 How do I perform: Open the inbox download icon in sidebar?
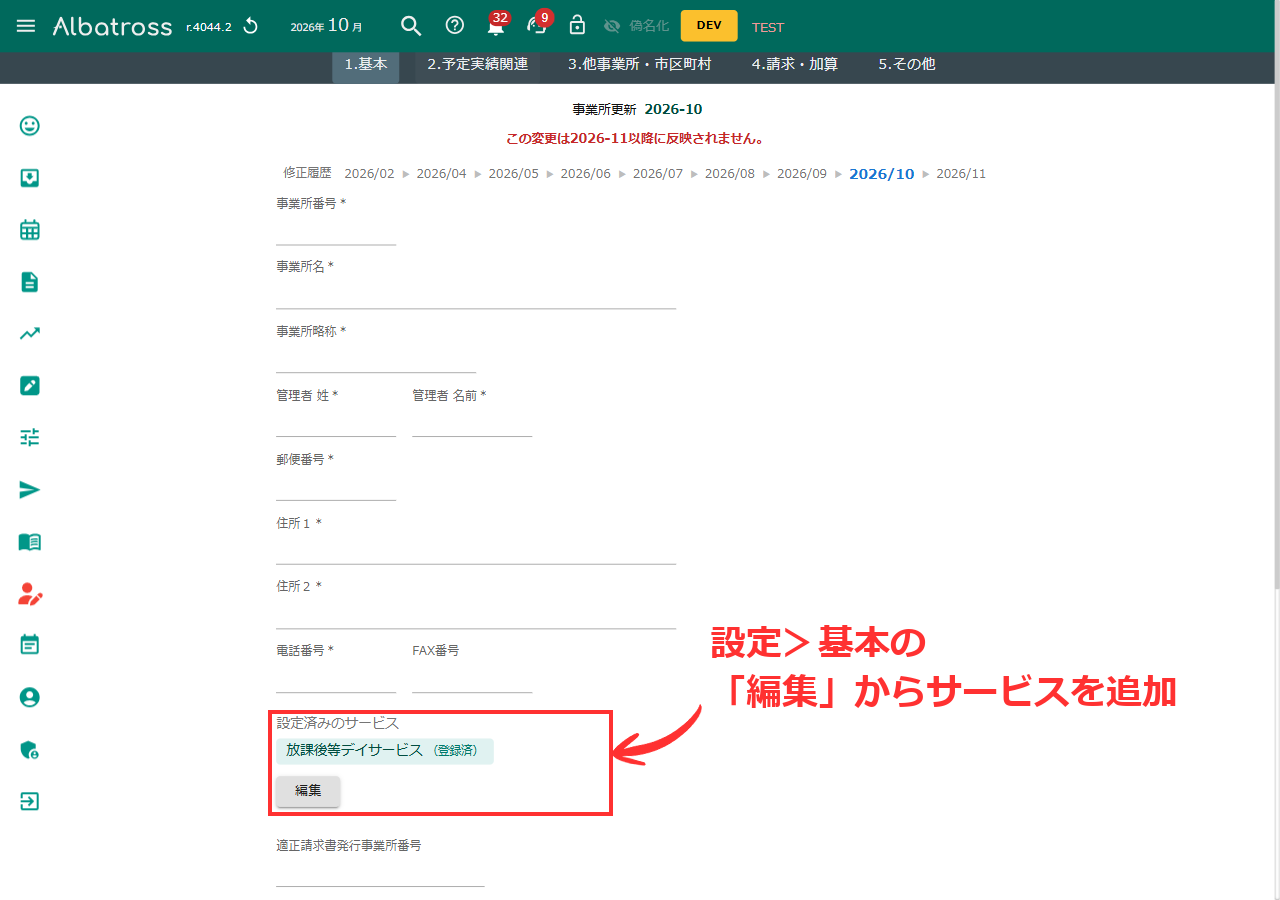(x=30, y=178)
